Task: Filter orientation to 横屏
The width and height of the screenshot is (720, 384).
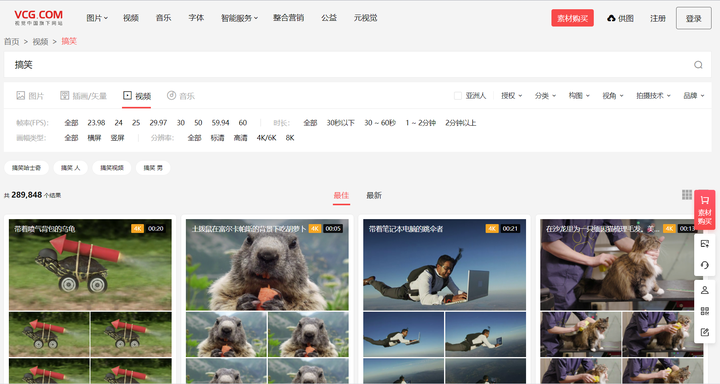Action: point(94,137)
